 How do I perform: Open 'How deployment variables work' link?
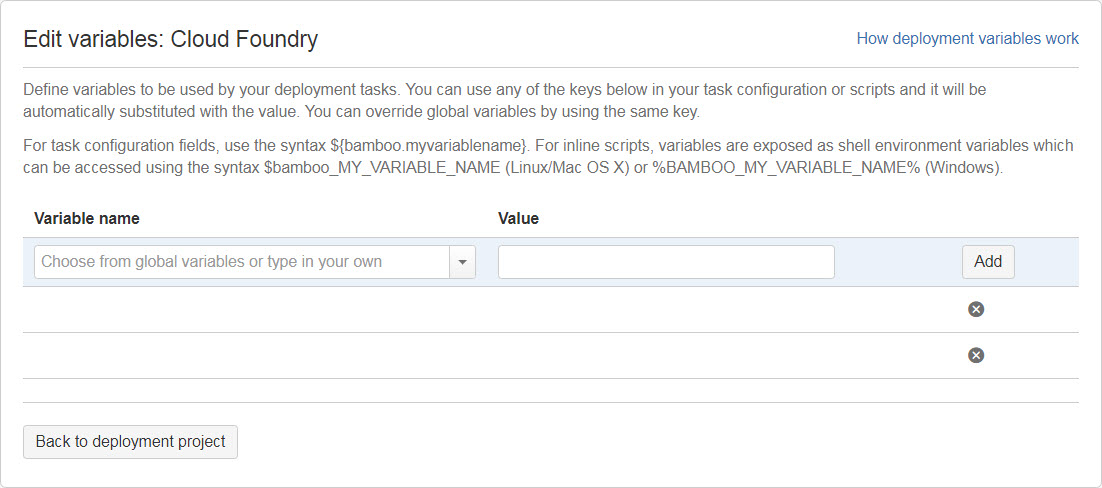[967, 39]
